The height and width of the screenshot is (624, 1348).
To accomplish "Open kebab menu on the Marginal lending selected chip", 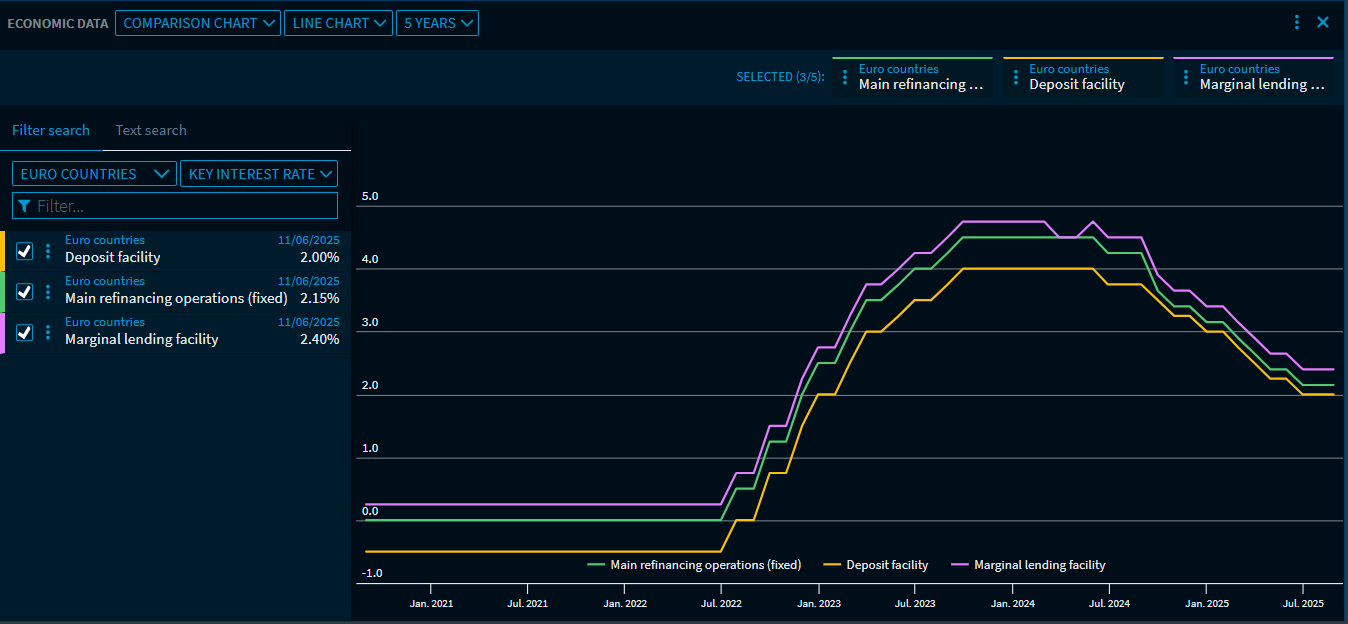I will 1186,77.
